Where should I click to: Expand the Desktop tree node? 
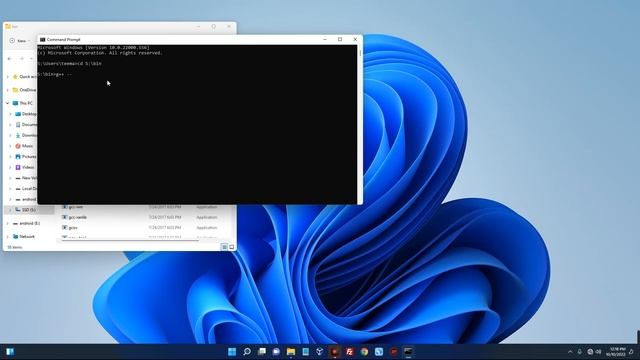coord(10,114)
